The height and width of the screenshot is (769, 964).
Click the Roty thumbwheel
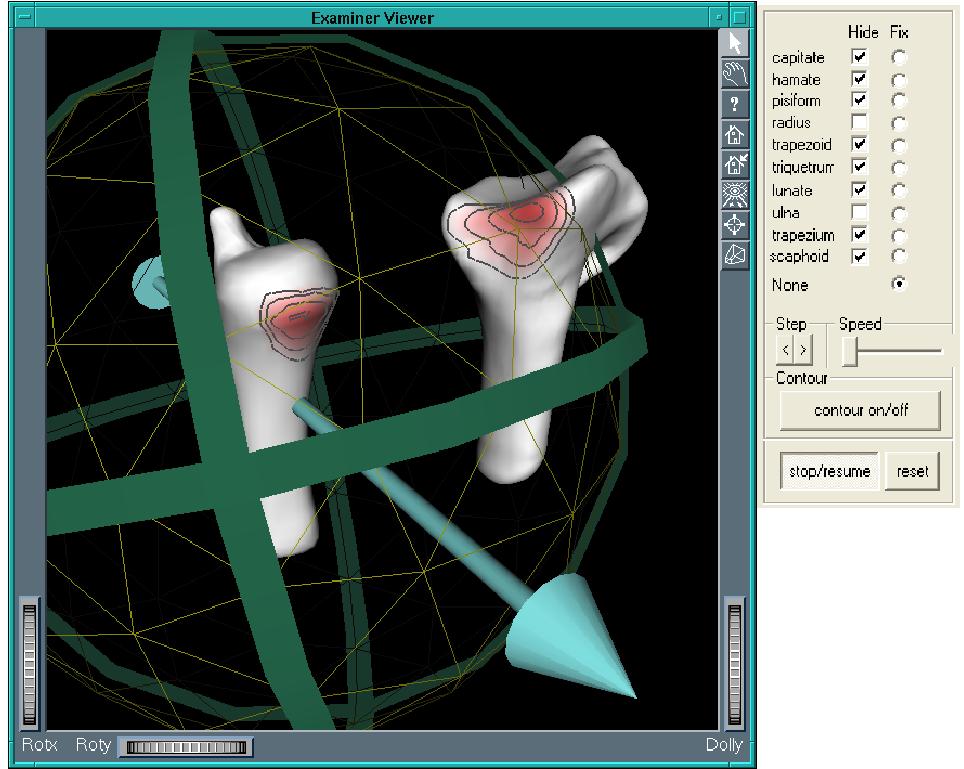186,747
